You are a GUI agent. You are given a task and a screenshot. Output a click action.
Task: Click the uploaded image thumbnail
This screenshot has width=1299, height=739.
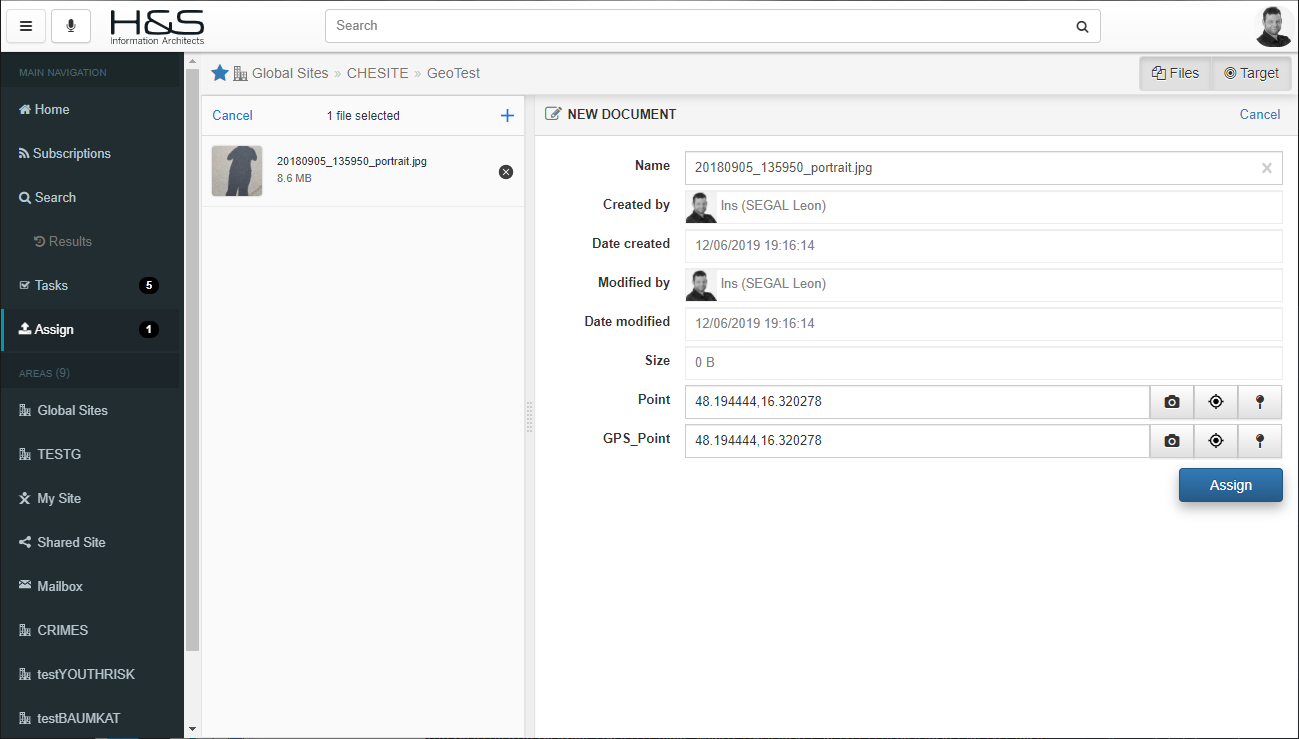pos(237,171)
